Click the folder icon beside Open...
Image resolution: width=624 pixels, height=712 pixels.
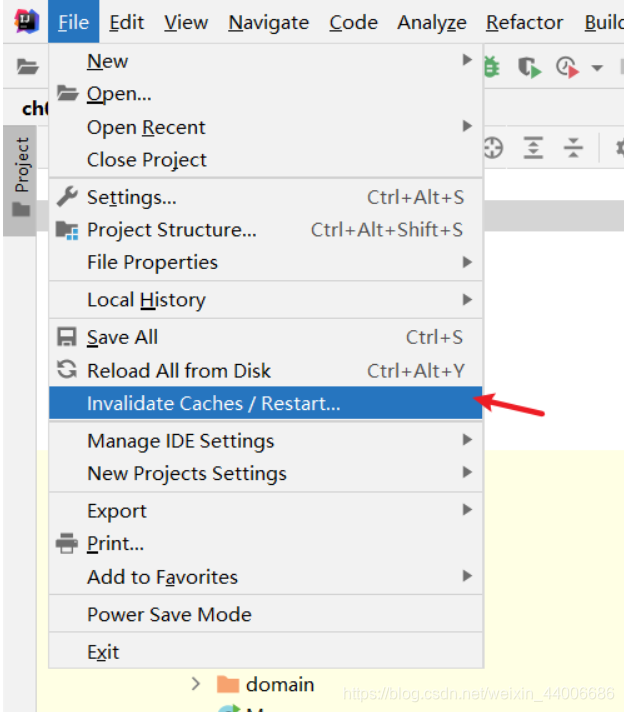[x=67, y=93]
